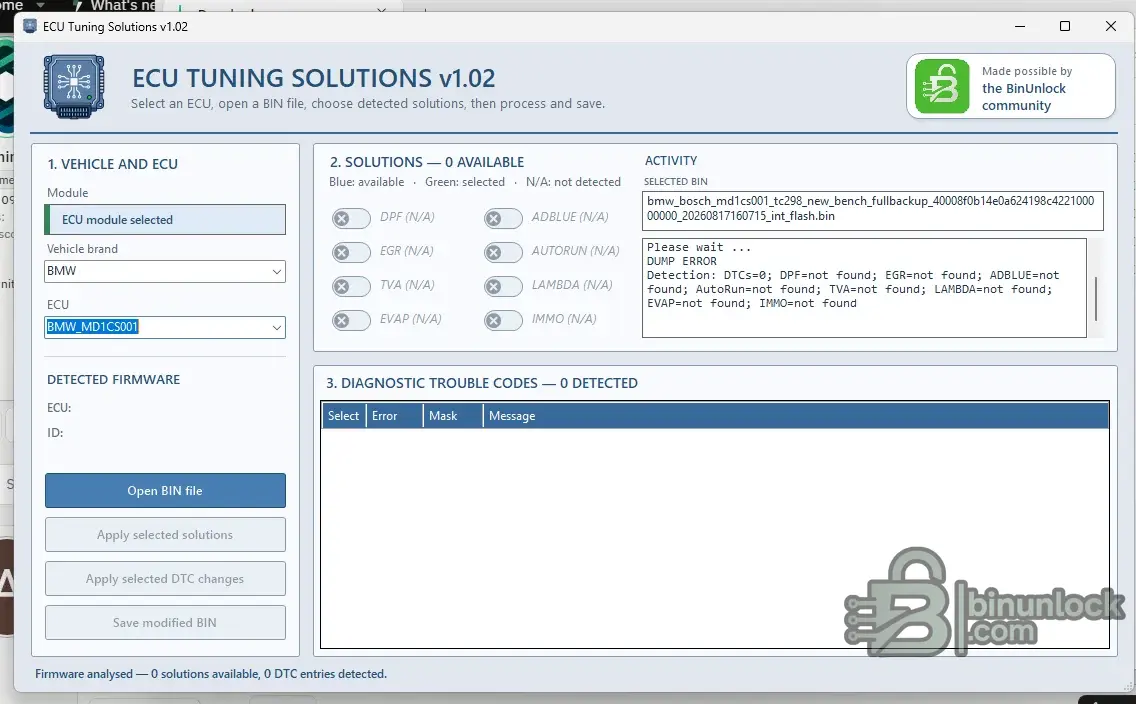Toggle the EGR (N/A) switch
This screenshot has height=704, width=1136.
click(x=351, y=252)
